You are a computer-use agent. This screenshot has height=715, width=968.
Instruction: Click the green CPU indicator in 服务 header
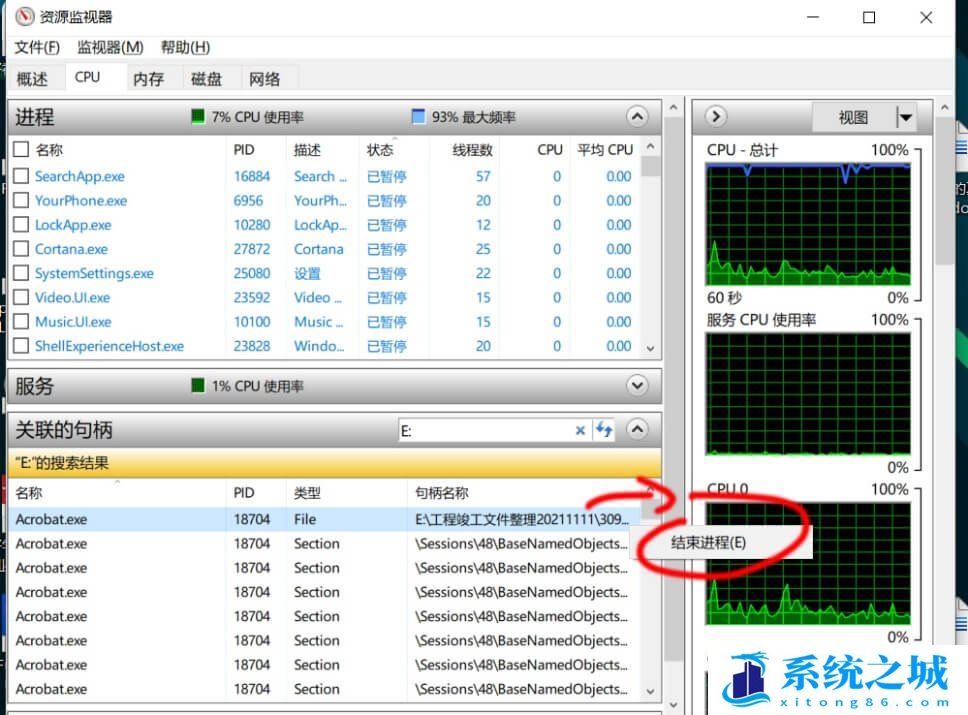click(198, 386)
